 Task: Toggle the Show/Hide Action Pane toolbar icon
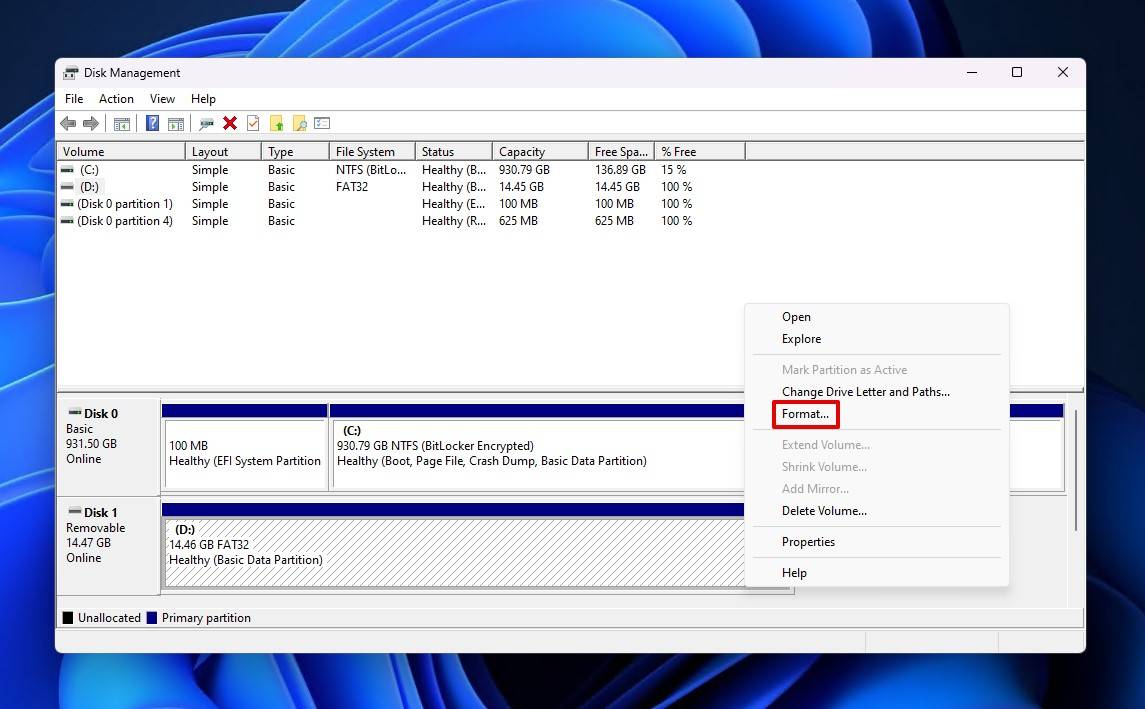(x=176, y=123)
